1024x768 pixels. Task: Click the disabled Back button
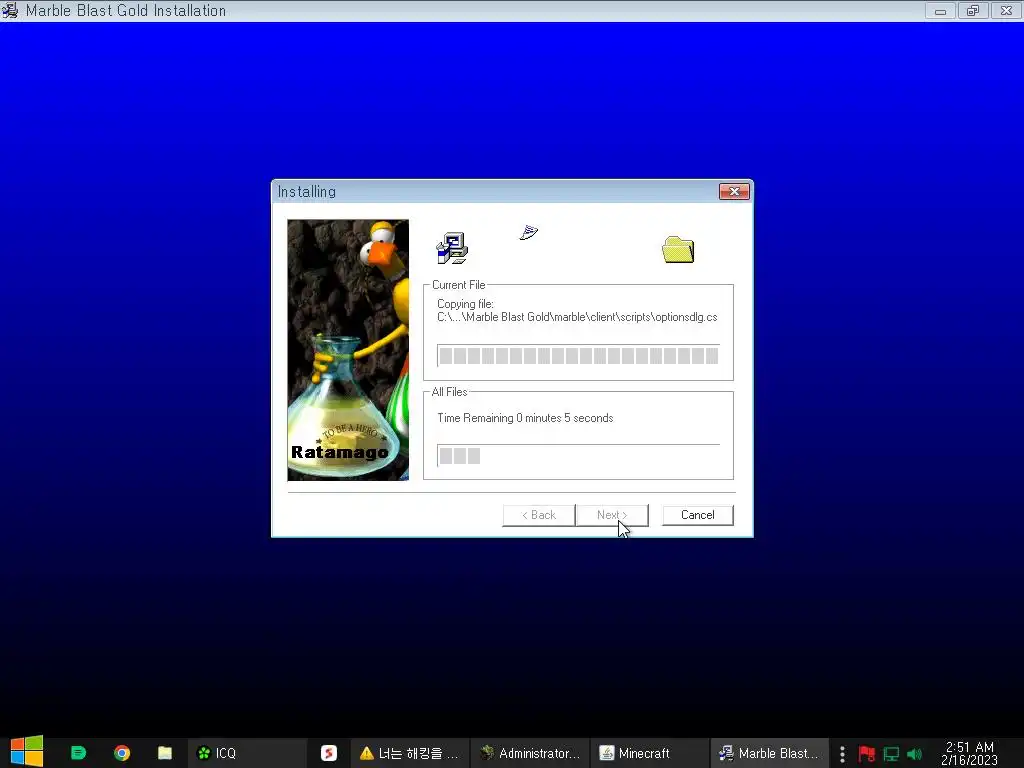pos(539,515)
